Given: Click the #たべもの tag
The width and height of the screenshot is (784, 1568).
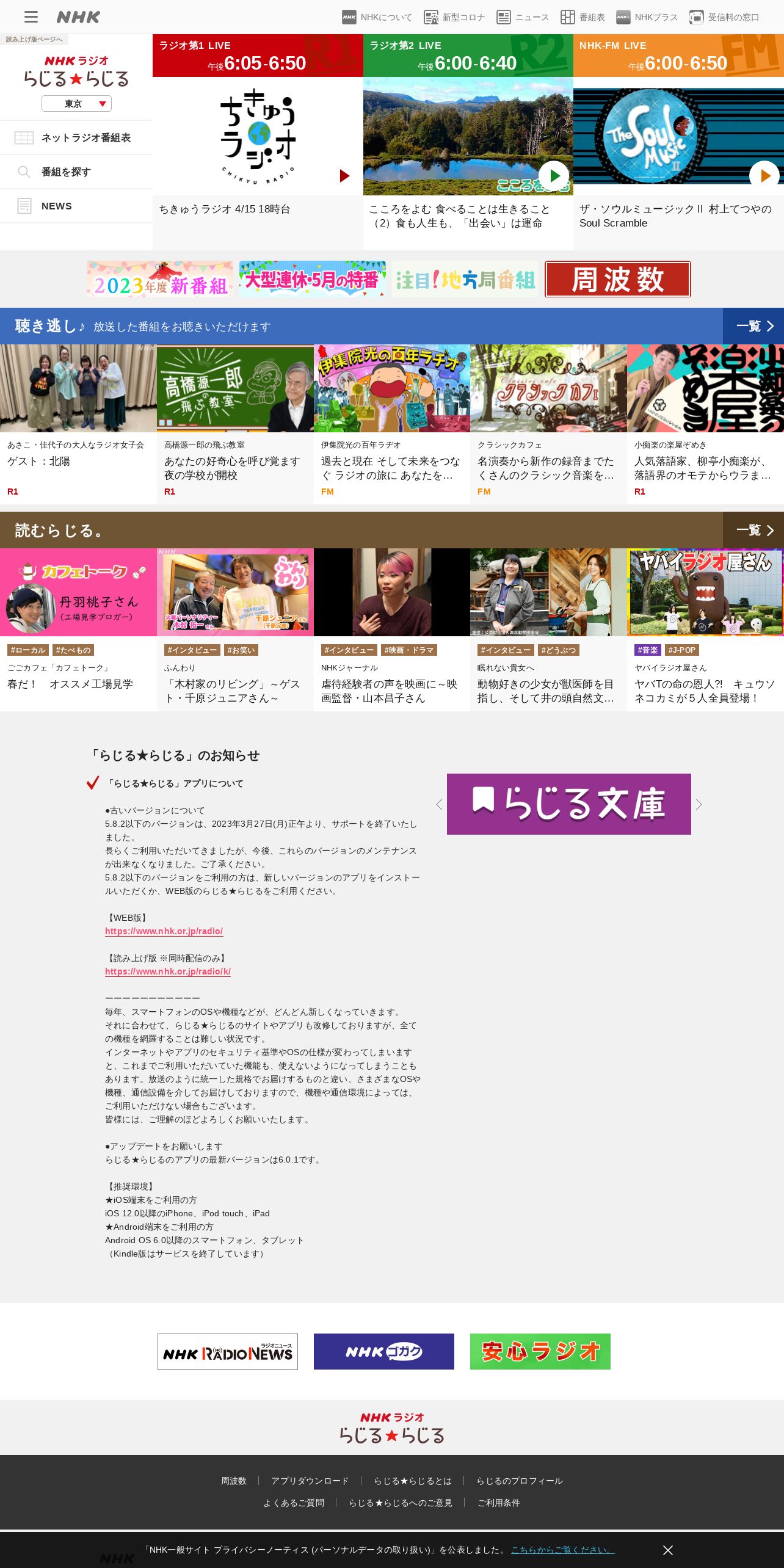Looking at the screenshot, I should [x=73, y=650].
